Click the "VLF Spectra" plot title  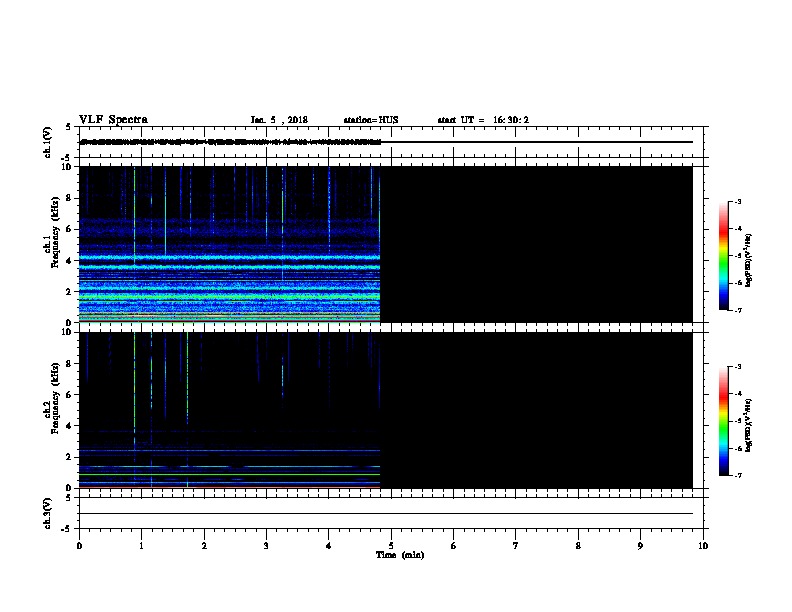(x=113, y=120)
